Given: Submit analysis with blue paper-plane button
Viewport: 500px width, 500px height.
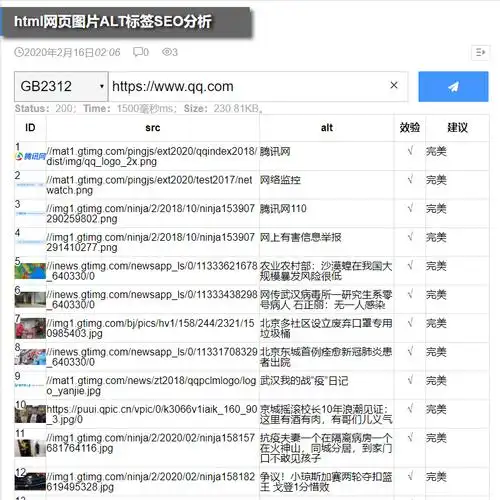Looking at the screenshot, I should (453, 86).
